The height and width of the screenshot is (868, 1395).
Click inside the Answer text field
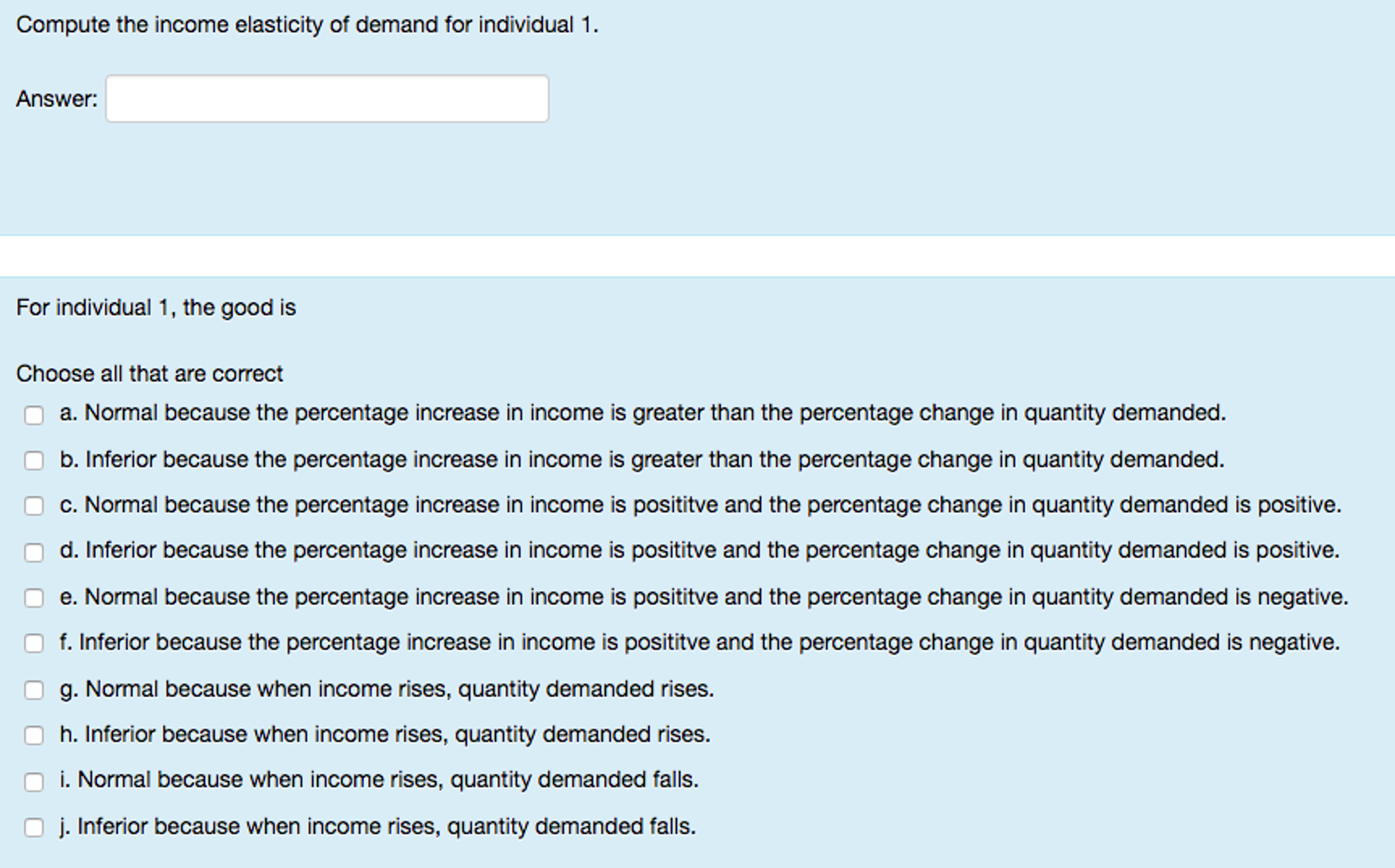[x=326, y=99]
